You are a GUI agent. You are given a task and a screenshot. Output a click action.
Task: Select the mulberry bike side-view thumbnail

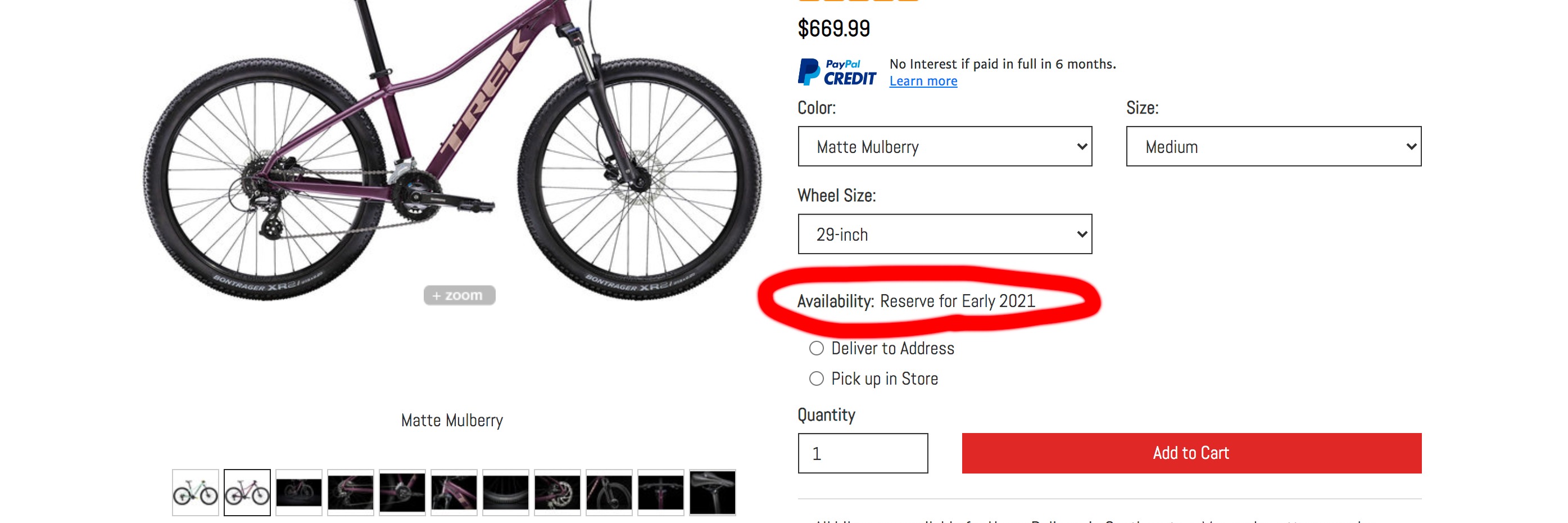pos(247,492)
